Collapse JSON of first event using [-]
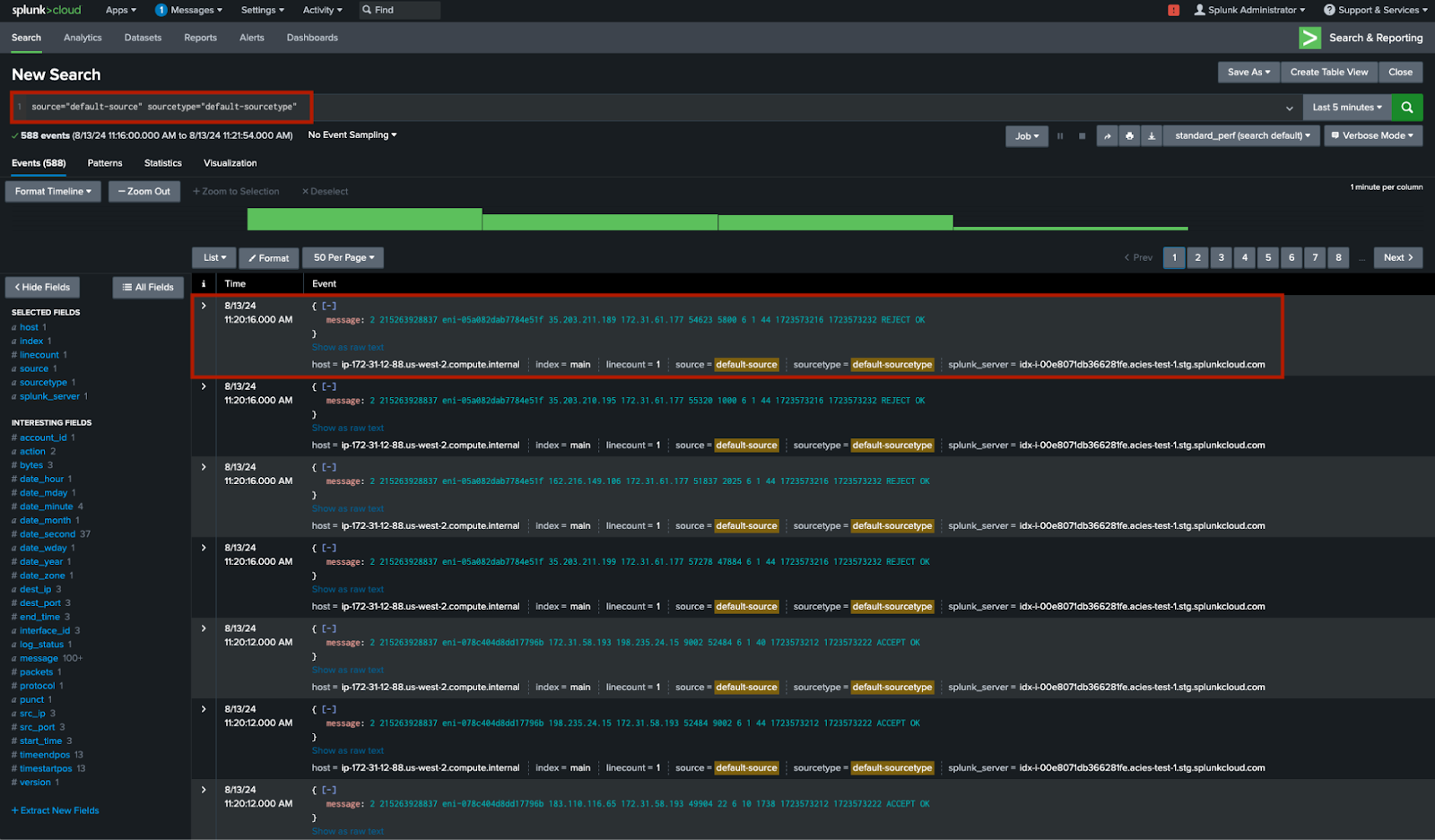The image size is (1435, 840). point(329,306)
